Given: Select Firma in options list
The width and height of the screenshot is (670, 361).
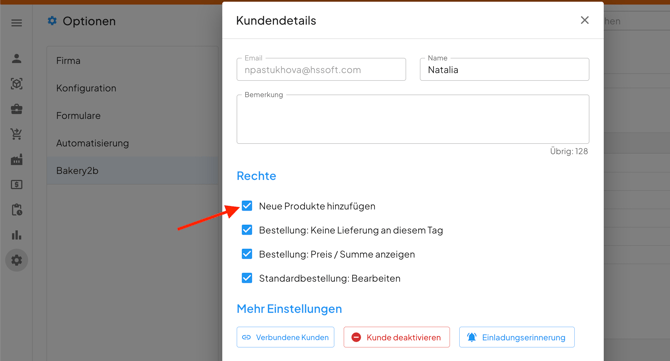Looking at the screenshot, I should pyautogui.click(x=132, y=61).
